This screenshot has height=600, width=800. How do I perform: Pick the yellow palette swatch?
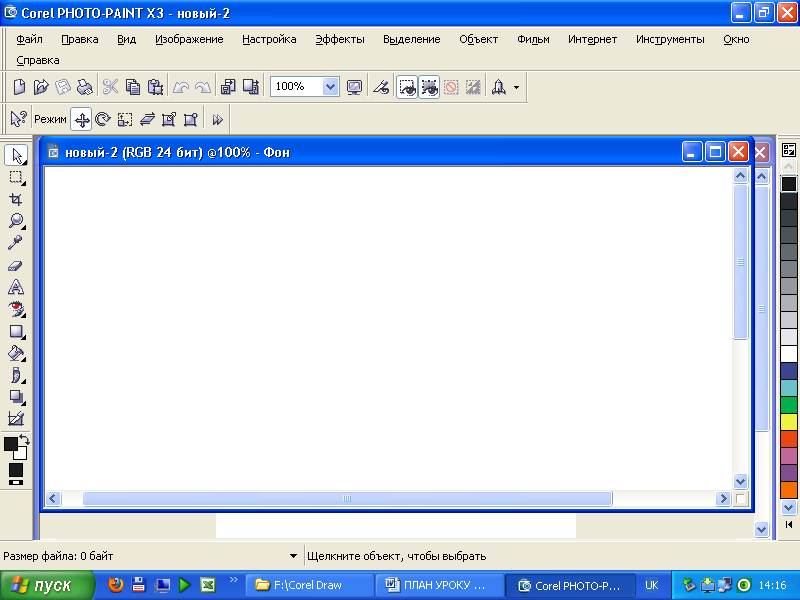(x=789, y=422)
